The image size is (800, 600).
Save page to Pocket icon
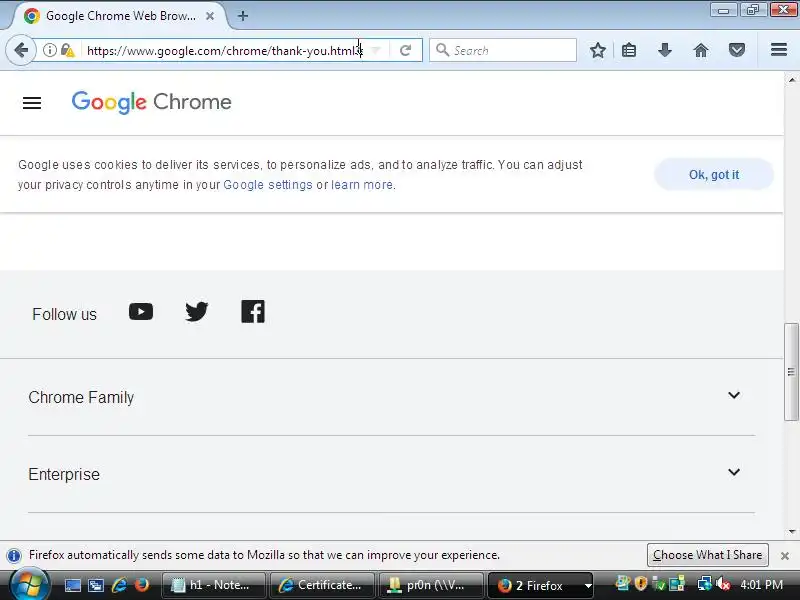[736, 50]
